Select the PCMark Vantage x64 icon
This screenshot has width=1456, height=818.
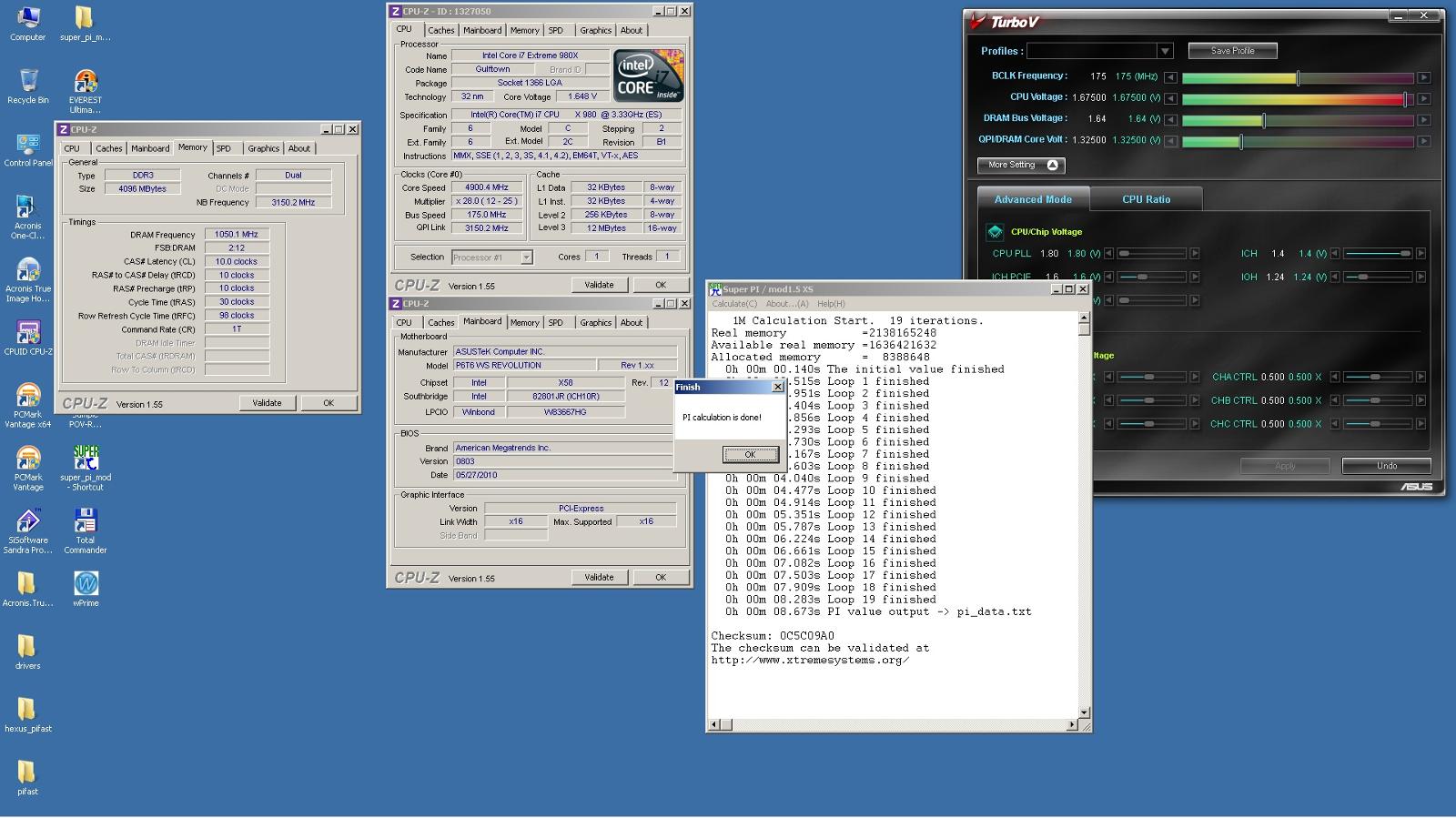27,405
